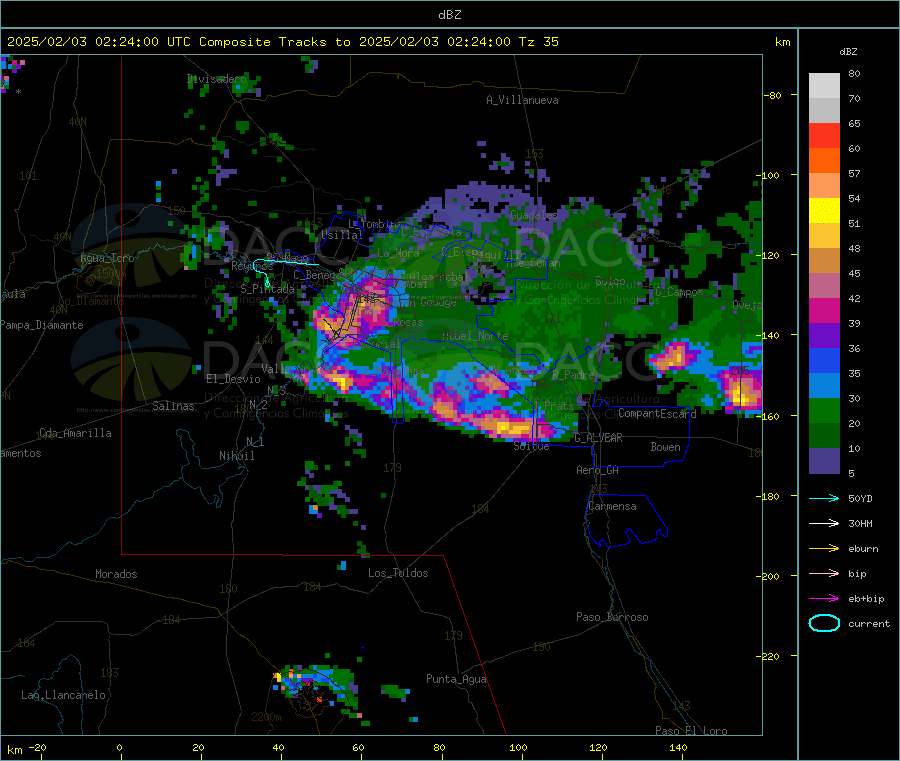Click the '2200m' elevation label
Image resolution: width=900 pixels, height=761 pixels.
click(x=266, y=717)
